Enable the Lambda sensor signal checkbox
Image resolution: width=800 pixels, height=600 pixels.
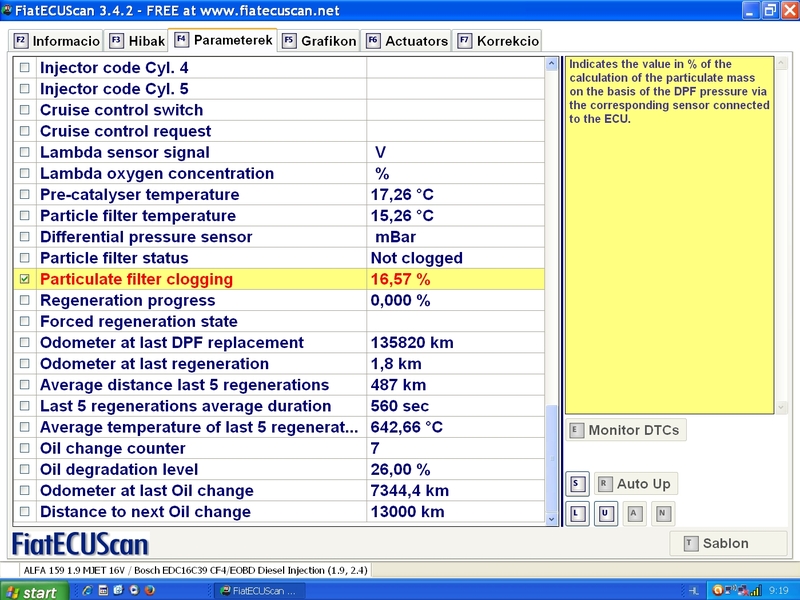point(24,152)
